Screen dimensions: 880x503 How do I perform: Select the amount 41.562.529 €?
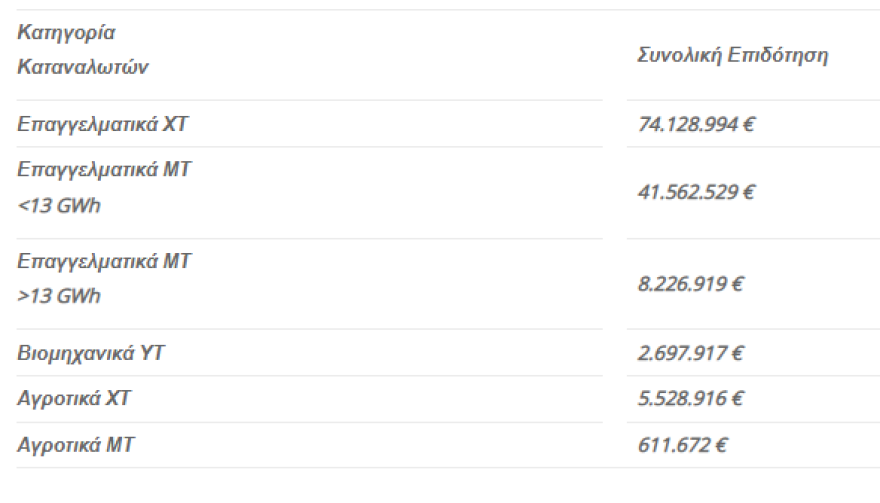(696, 191)
